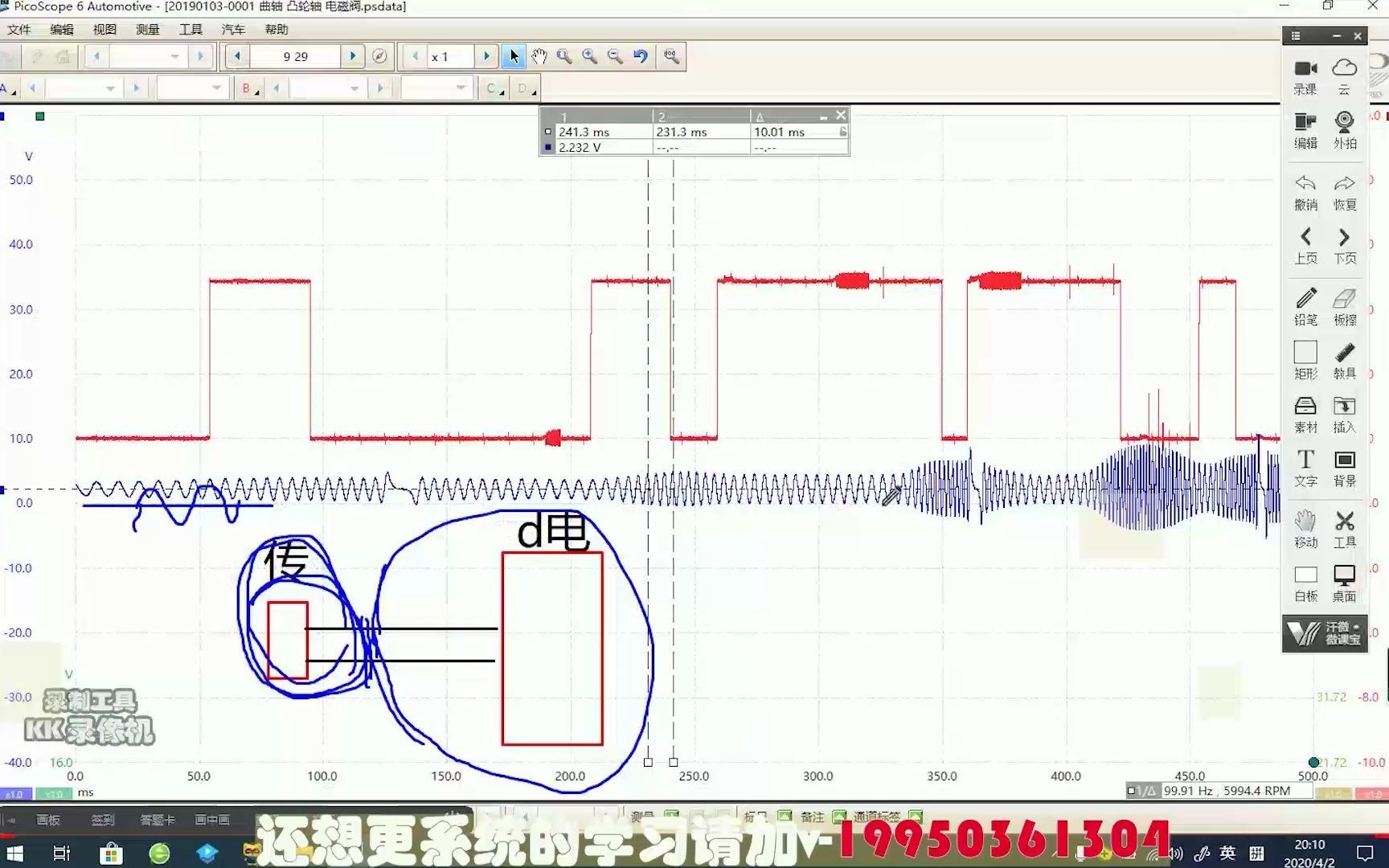
Task: Select the pointer selection tool
Action: coord(514,56)
